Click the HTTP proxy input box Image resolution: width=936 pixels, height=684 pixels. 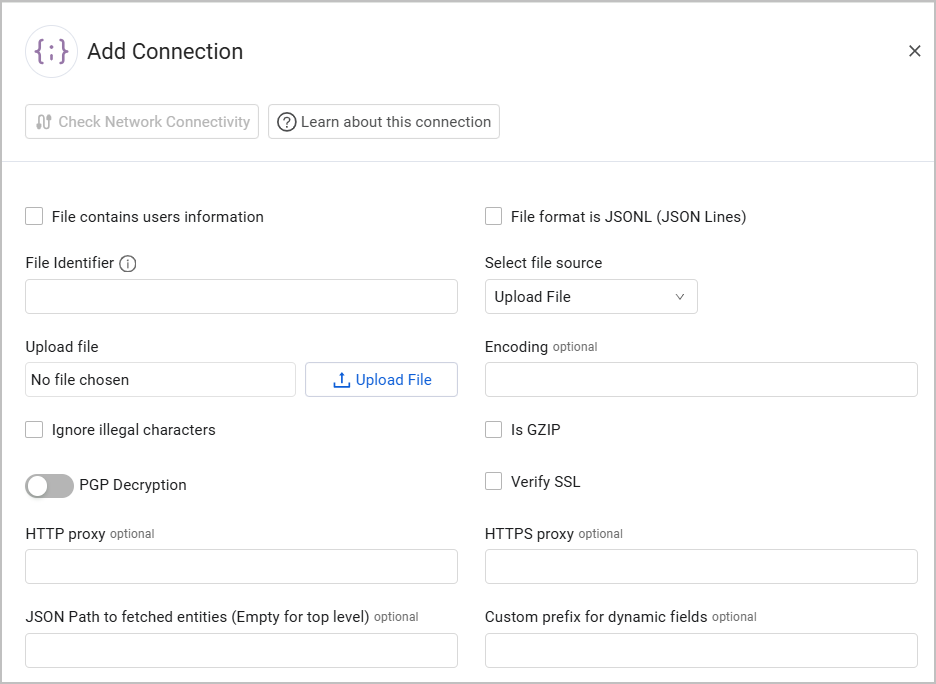pos(241,567)
